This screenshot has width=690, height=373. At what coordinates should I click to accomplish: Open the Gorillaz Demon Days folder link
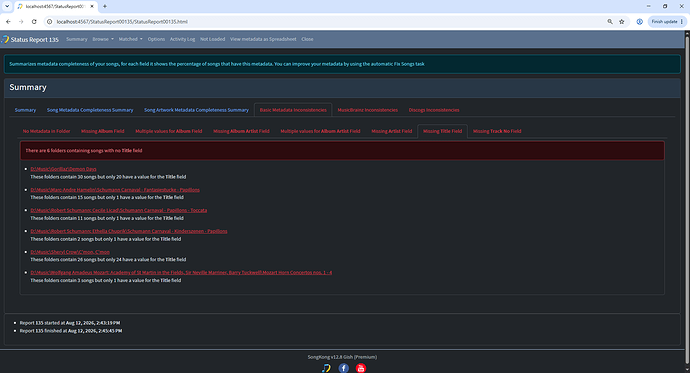[63, 169]
